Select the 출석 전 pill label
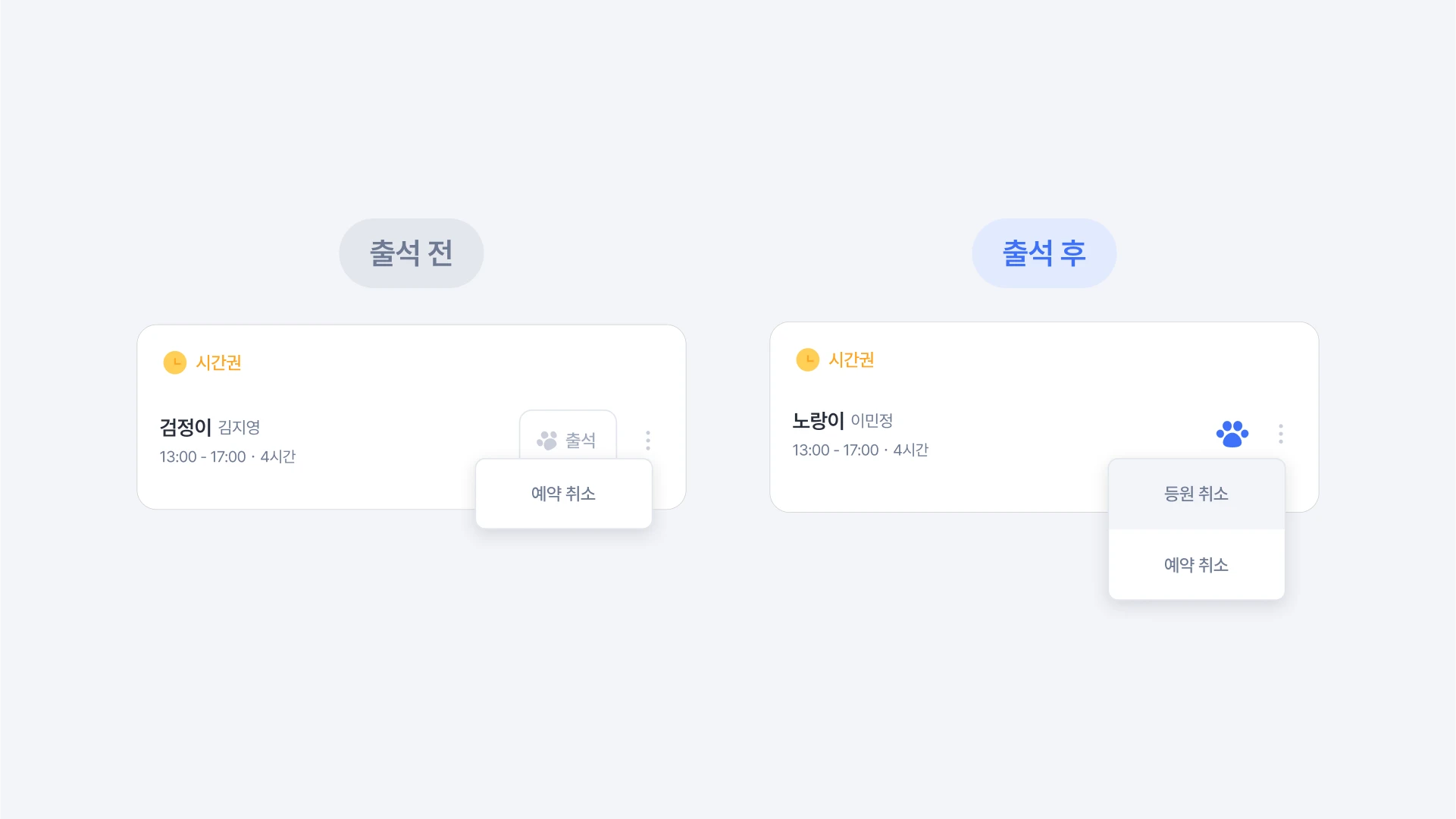 412,253
